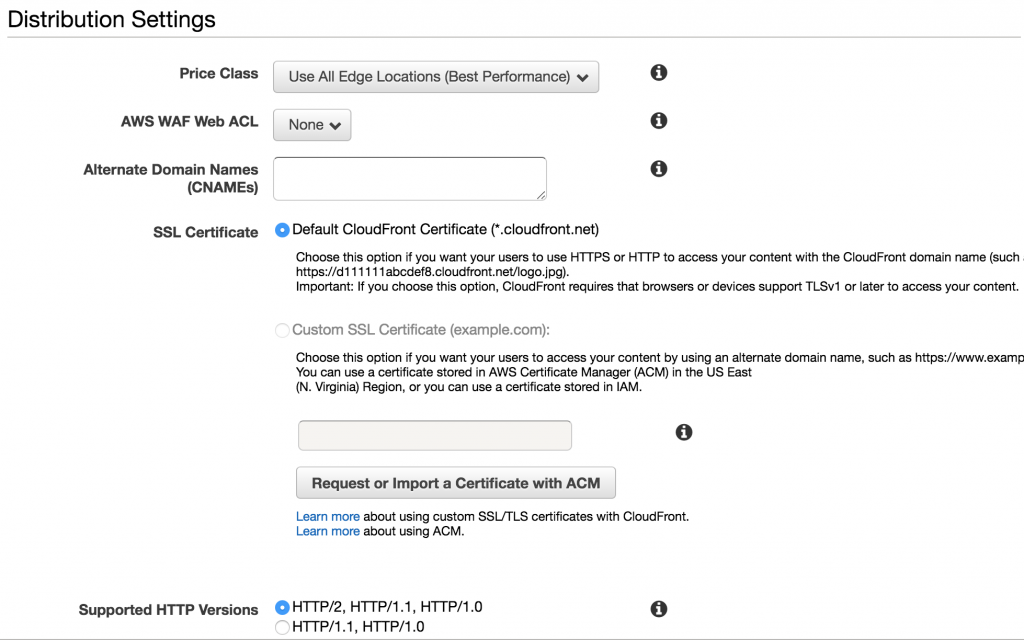Focus the Alternate Domain Names text area
Viewport: 1024px width, 640px height.
pos(409,178)
